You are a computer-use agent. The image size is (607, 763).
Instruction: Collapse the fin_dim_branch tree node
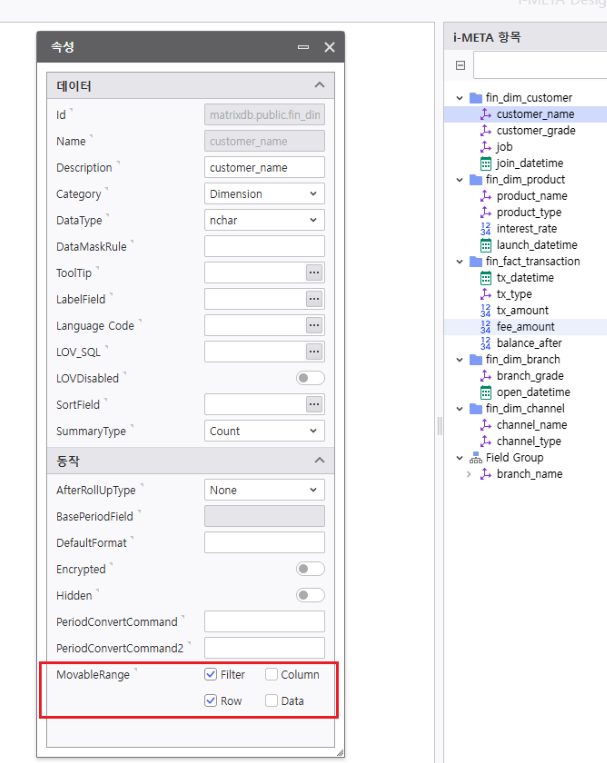pos(460,360)
